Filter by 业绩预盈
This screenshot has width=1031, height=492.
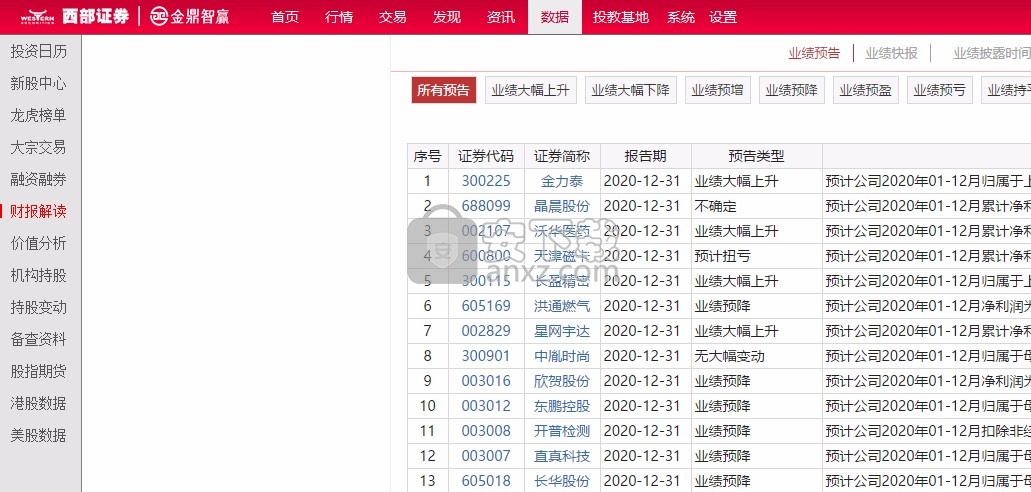pos(865,90)
